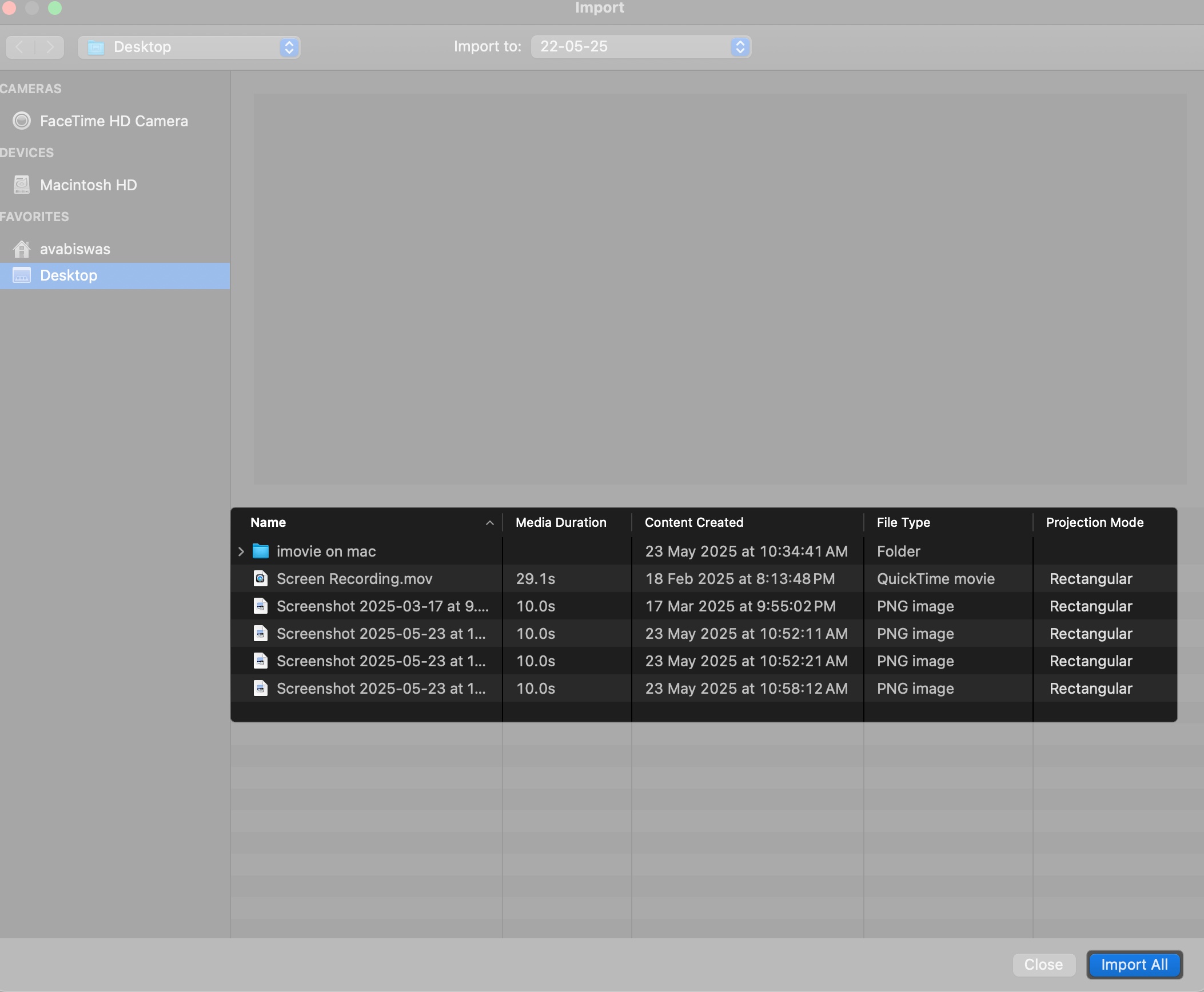
Task: Click the QuickTime icon beside Screen Recording.mov
Action: coord(260,578)
